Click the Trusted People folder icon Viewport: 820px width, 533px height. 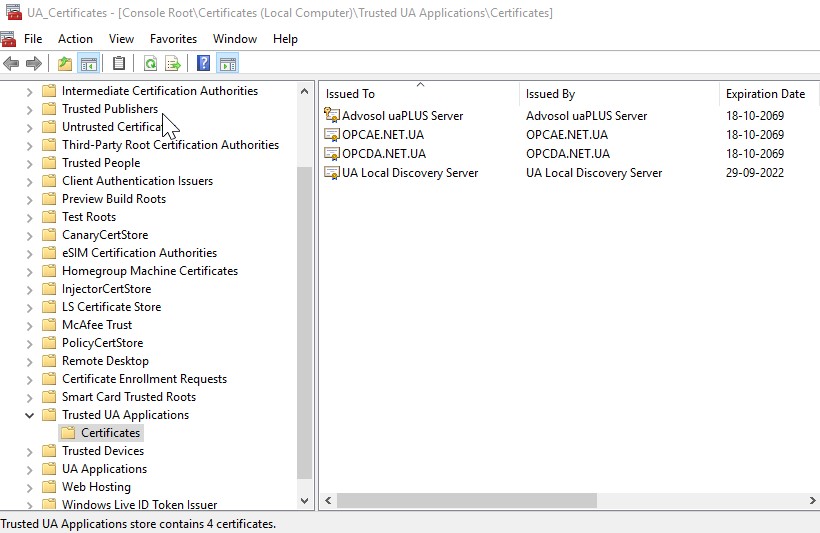49,163
